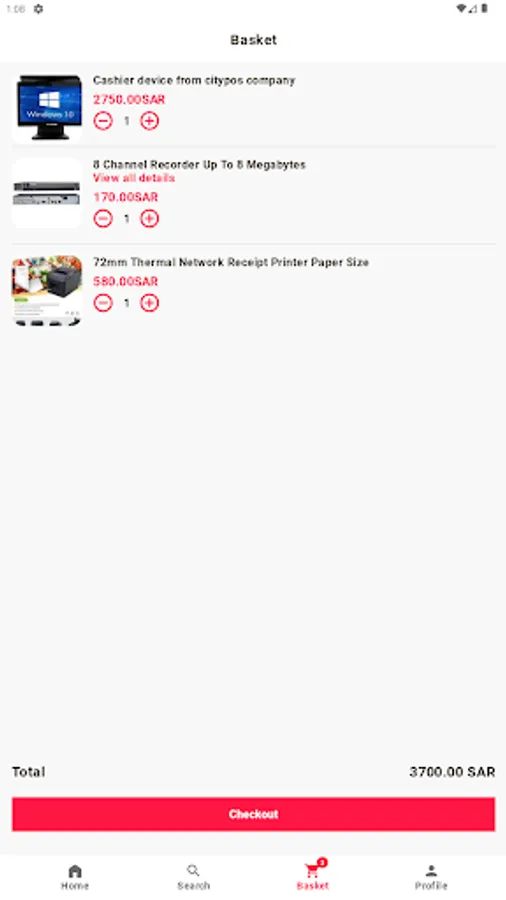The height and width of the screenshot is (900, 506).
Task: Go to the Search tab
Action: [193, 877]
